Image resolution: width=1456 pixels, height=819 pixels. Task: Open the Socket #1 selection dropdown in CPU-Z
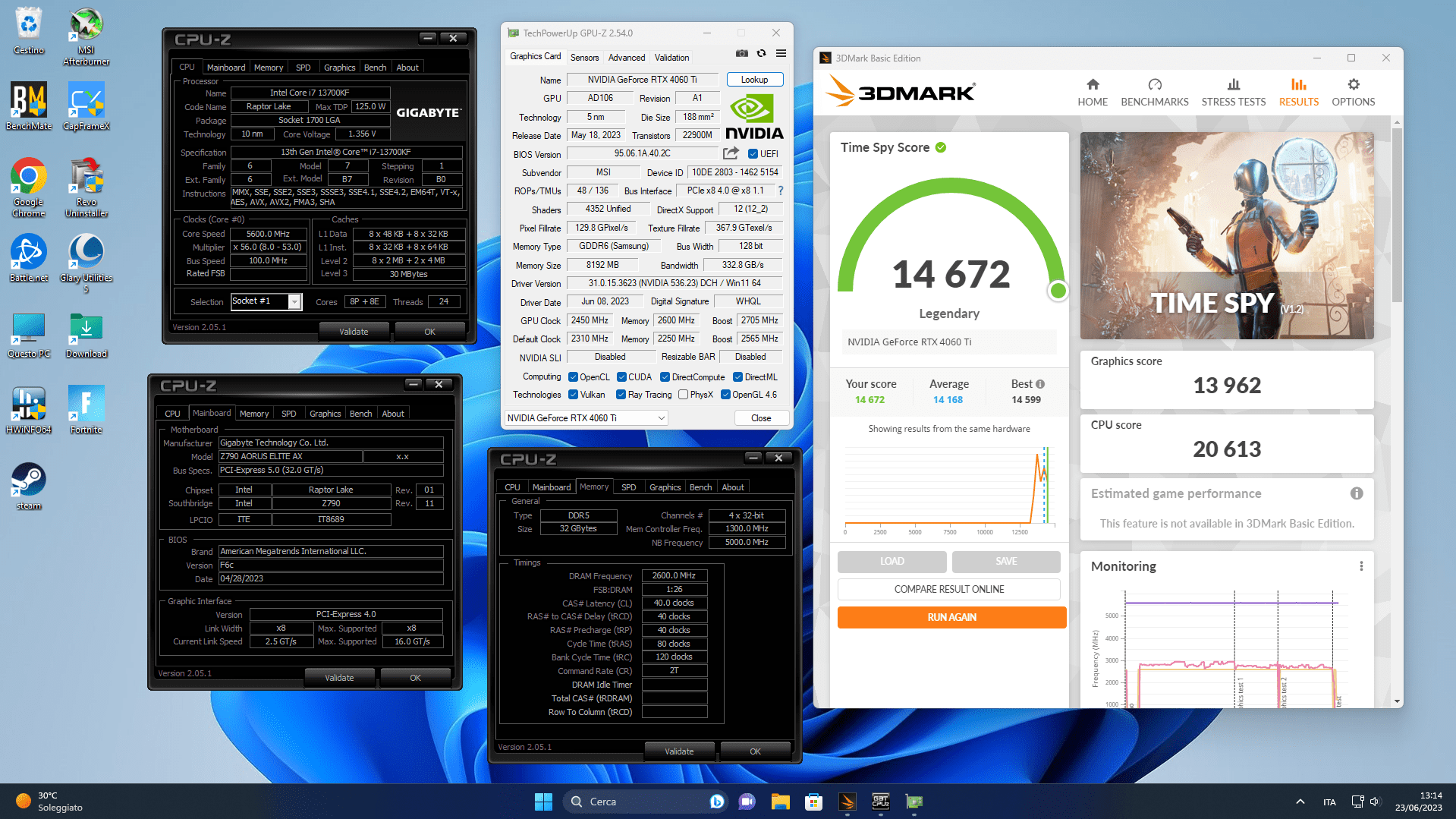(x=295, y=301)
